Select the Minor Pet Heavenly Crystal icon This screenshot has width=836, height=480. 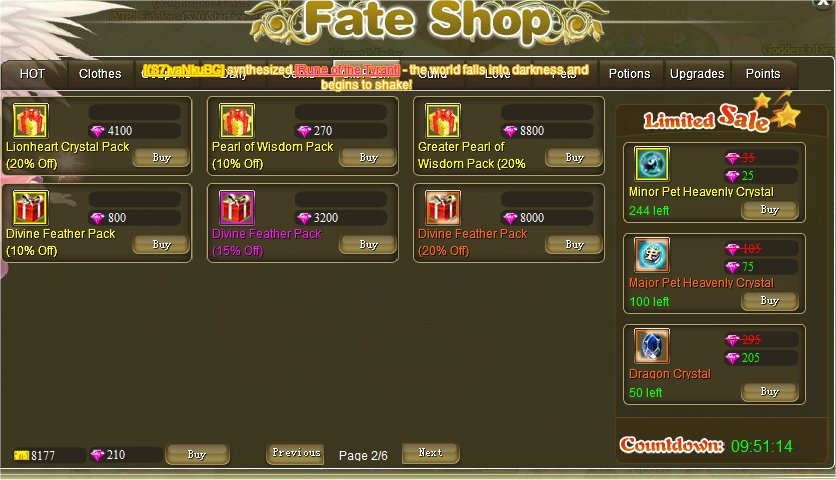click(x=652, y=164)
